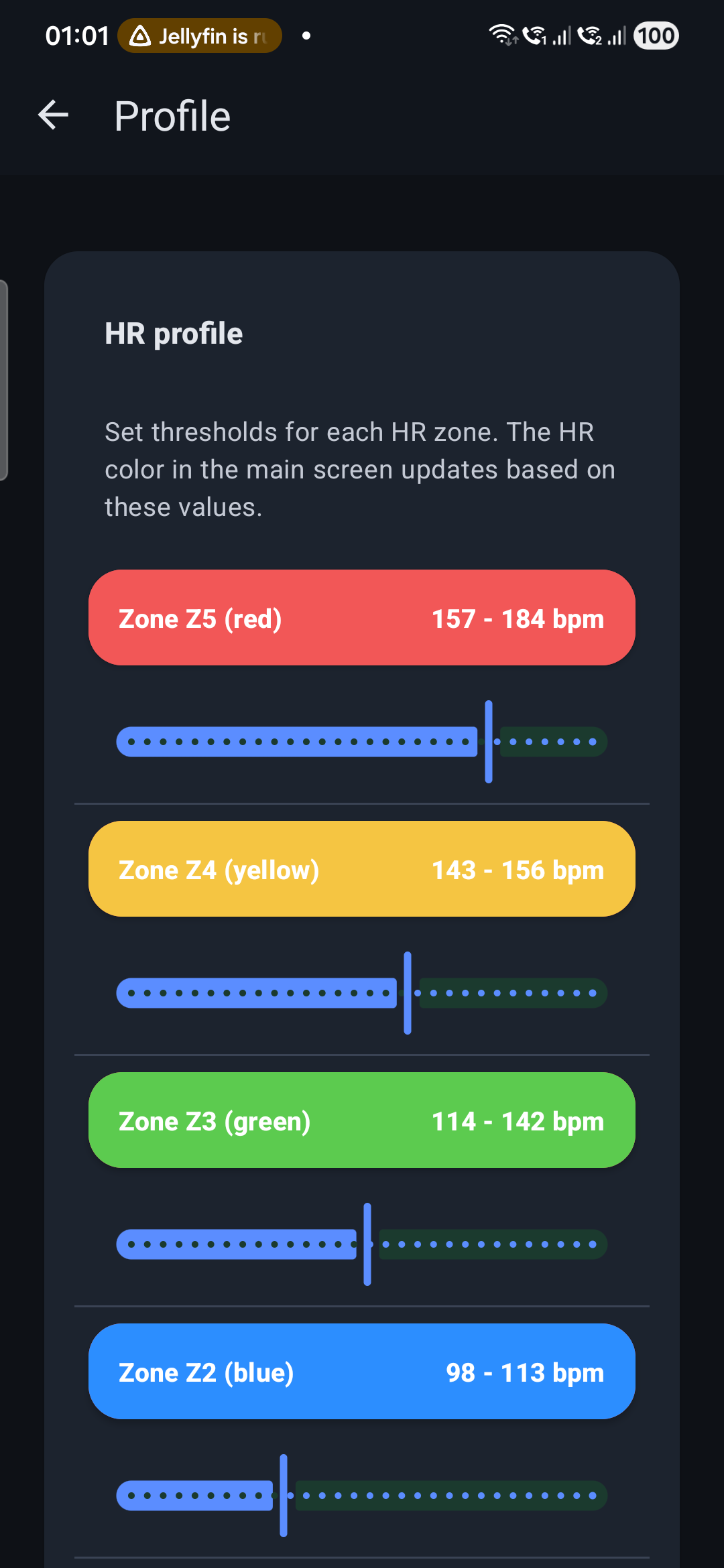Viewport: 724px width, 1568px height.
Task: Tap the Zone Z2 threshold slider handle
Action: [282, 1495]
